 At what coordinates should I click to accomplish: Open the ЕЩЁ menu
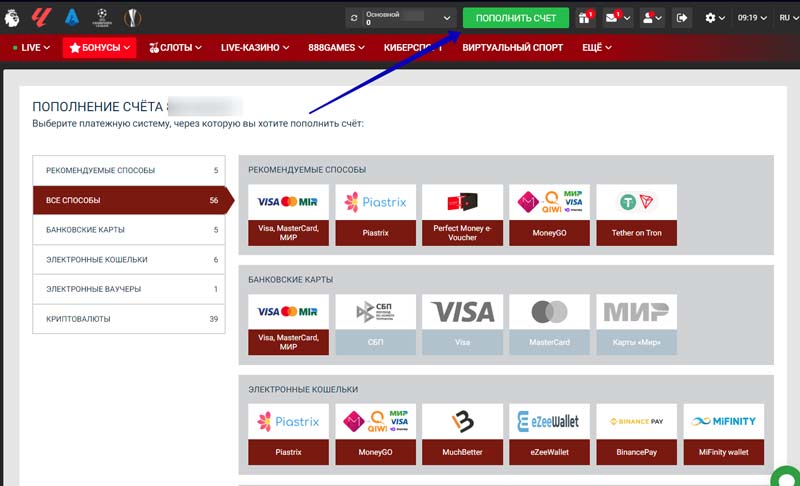(x=593, y=47)
